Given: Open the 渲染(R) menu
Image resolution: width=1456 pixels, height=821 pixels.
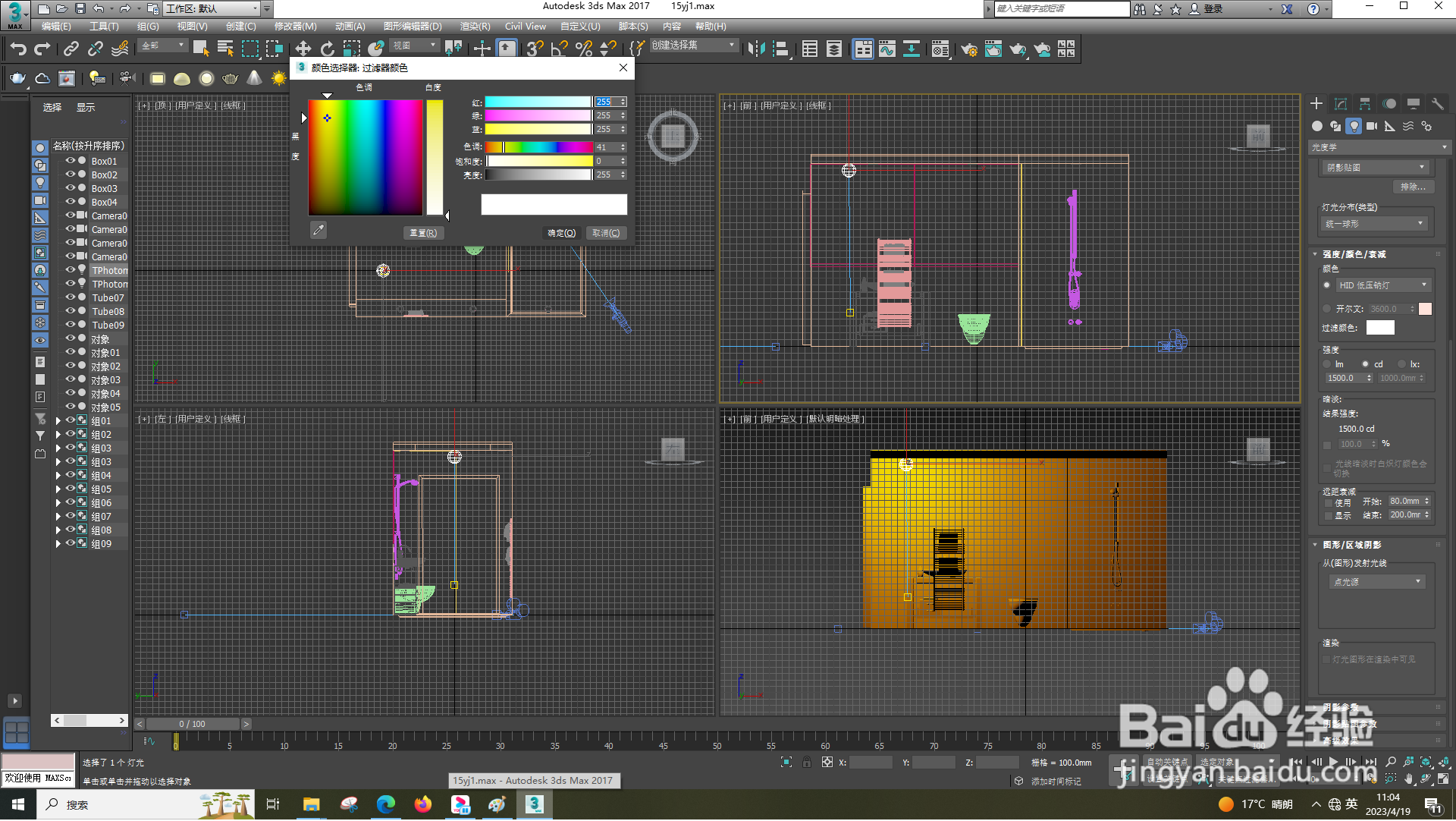Looking at the screenshot, I should tap(475, 27).
